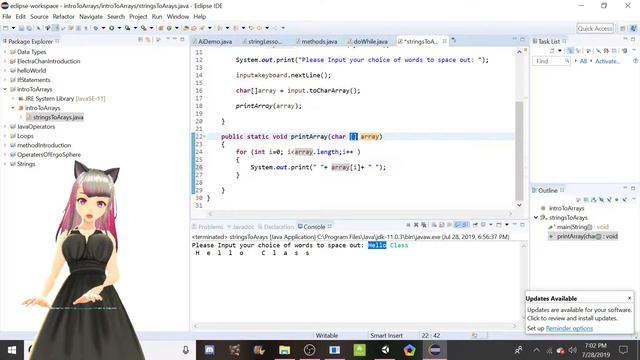Toggle Link with Editor in Package Explorer
The image size is (640, 360).
tap(148, 40)
